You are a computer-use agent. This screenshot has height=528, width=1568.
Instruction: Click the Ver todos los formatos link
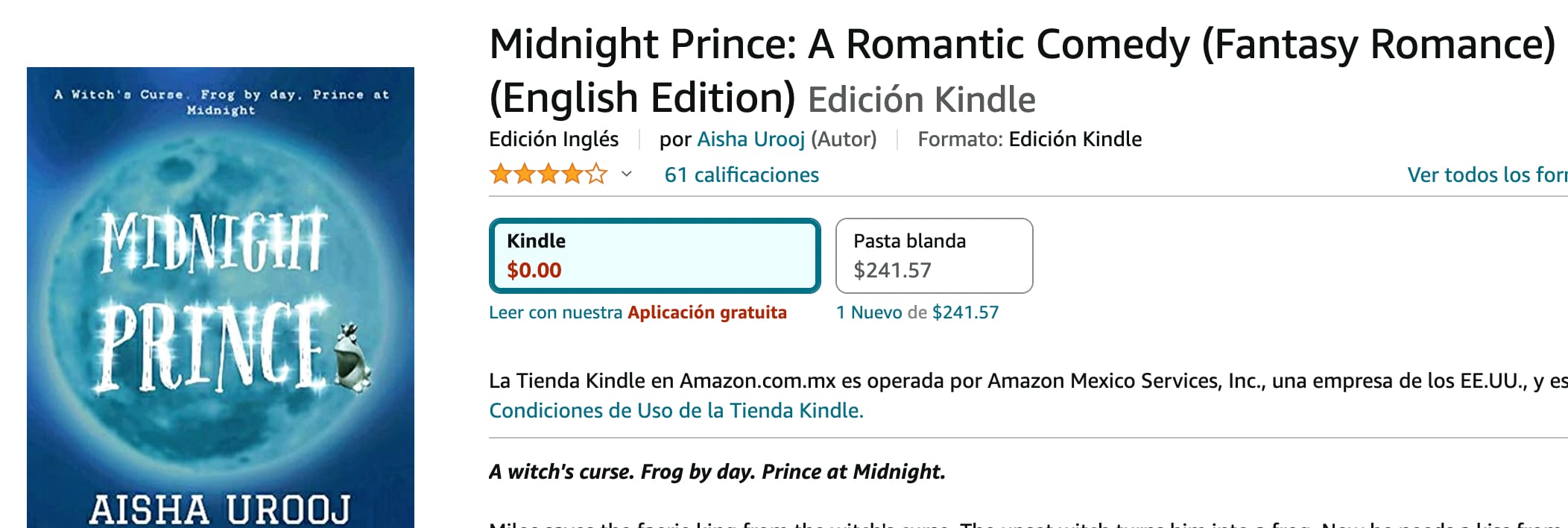1486,175
